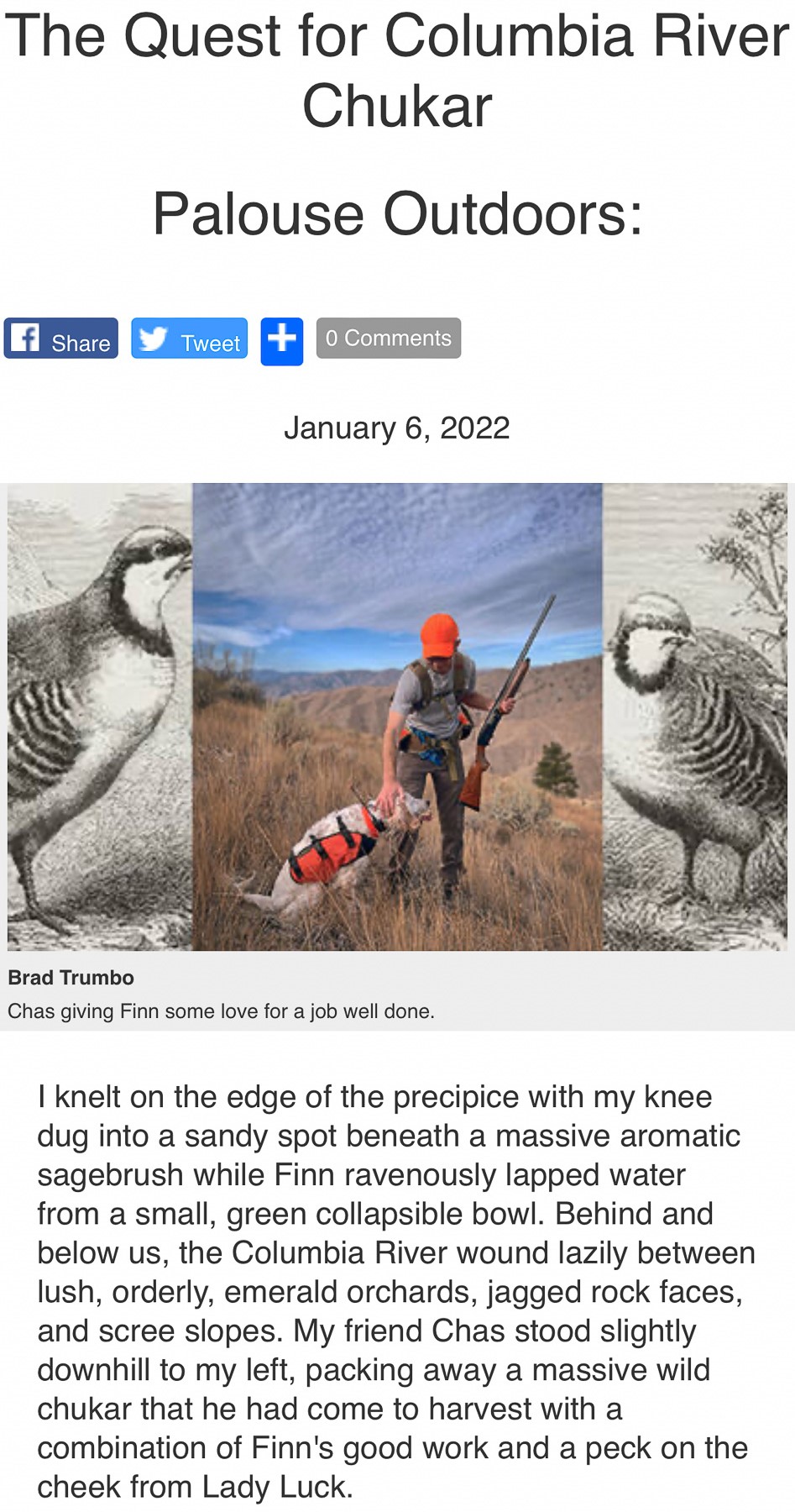Click the caption about Chas and Finn
Screen dimensions: 795x1512
point(221,1011)
